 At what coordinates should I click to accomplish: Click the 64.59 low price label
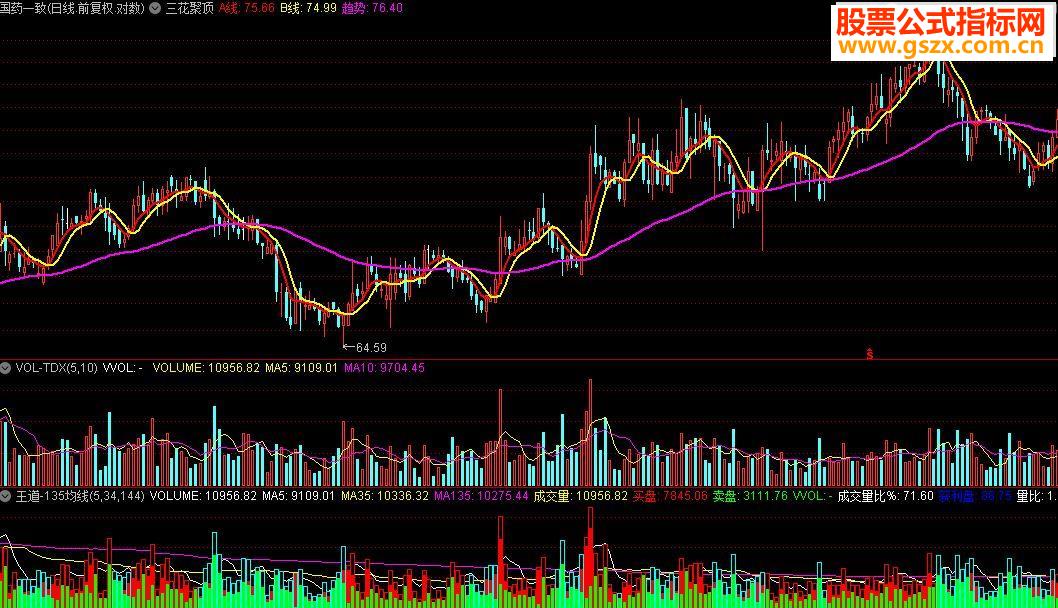(x=371, y=348)
